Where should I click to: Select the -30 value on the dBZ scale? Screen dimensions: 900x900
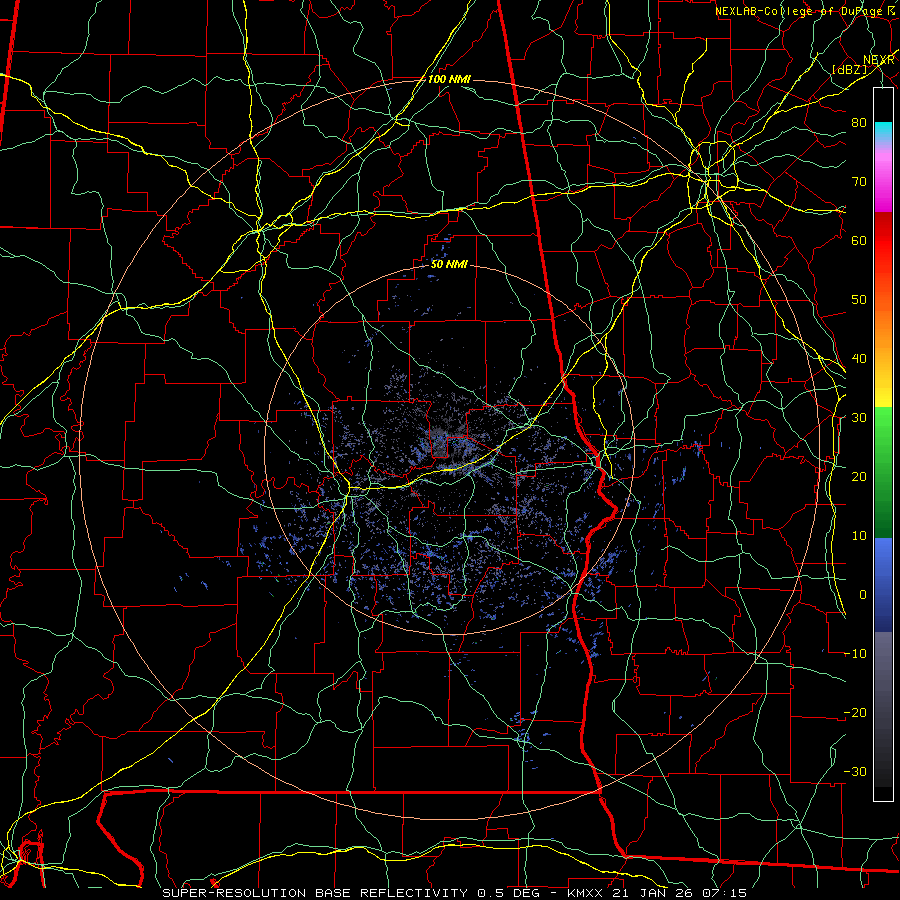coord(855,771)
